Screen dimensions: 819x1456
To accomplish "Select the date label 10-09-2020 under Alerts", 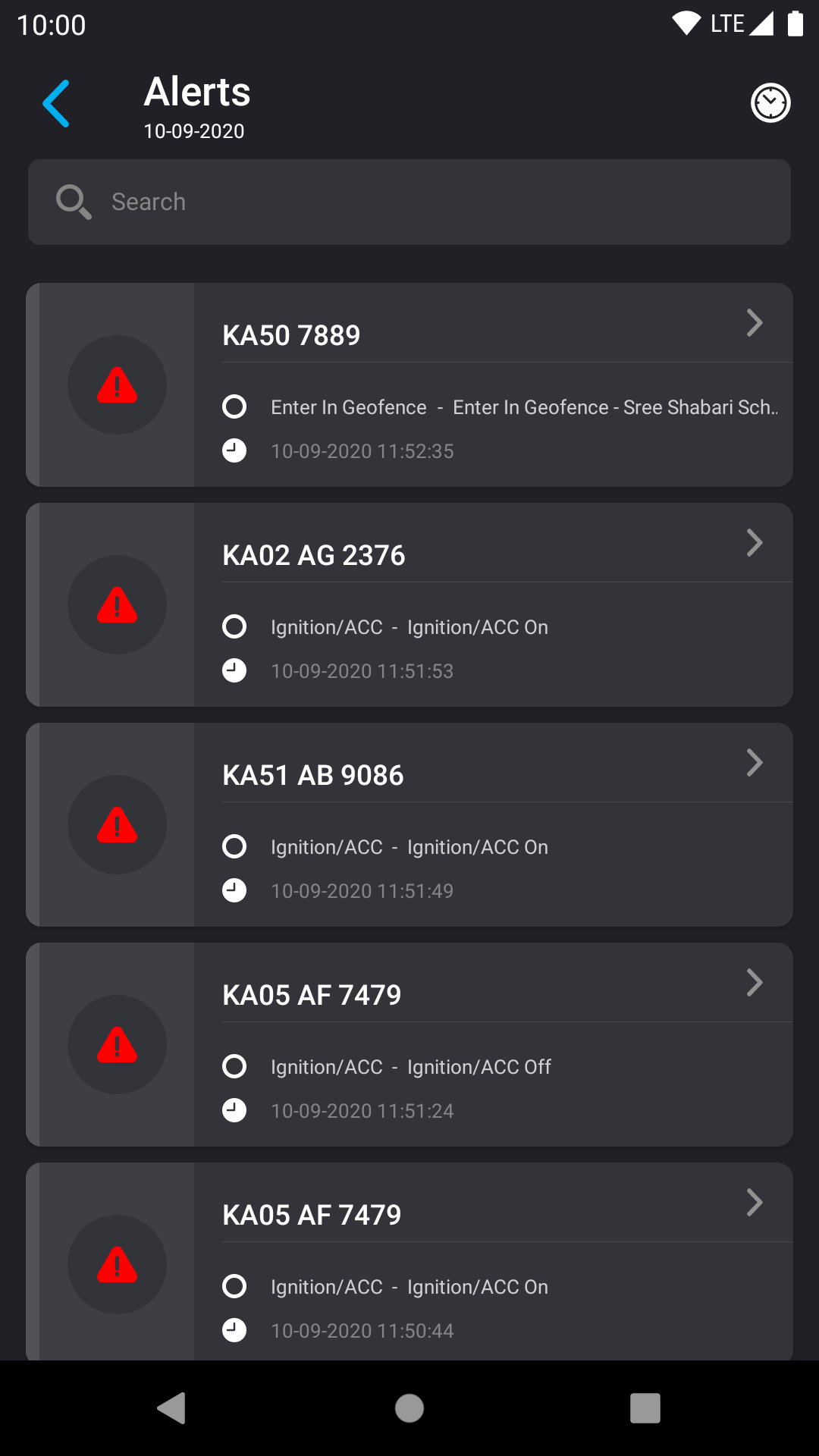I will coord(193,131).
